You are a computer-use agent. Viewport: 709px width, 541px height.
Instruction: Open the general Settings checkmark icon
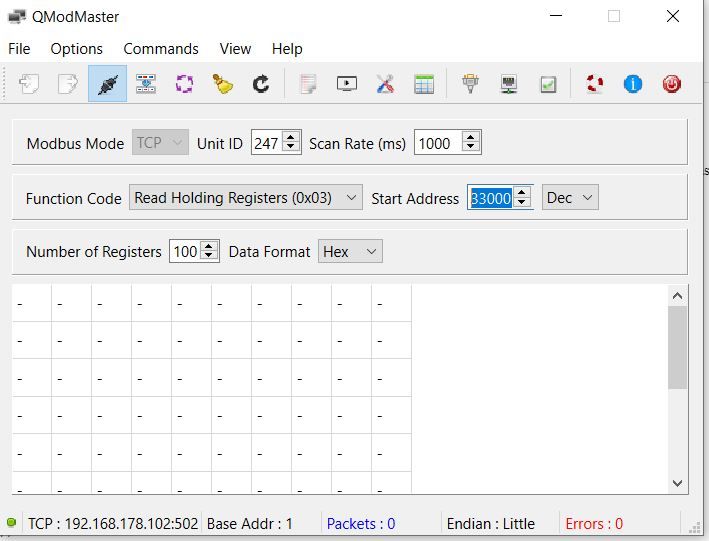[548, 84]
